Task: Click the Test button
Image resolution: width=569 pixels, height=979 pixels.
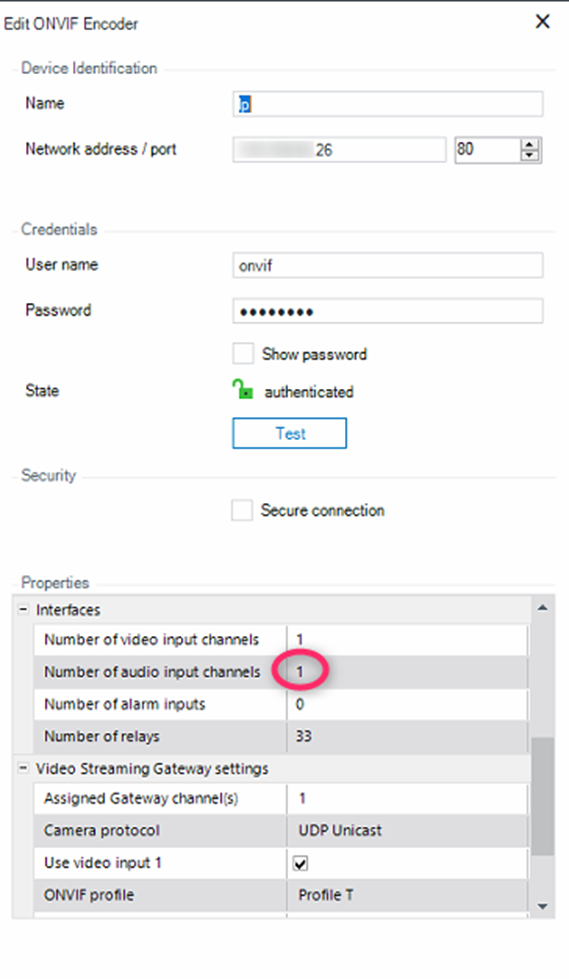Action: tap(290, 433)
